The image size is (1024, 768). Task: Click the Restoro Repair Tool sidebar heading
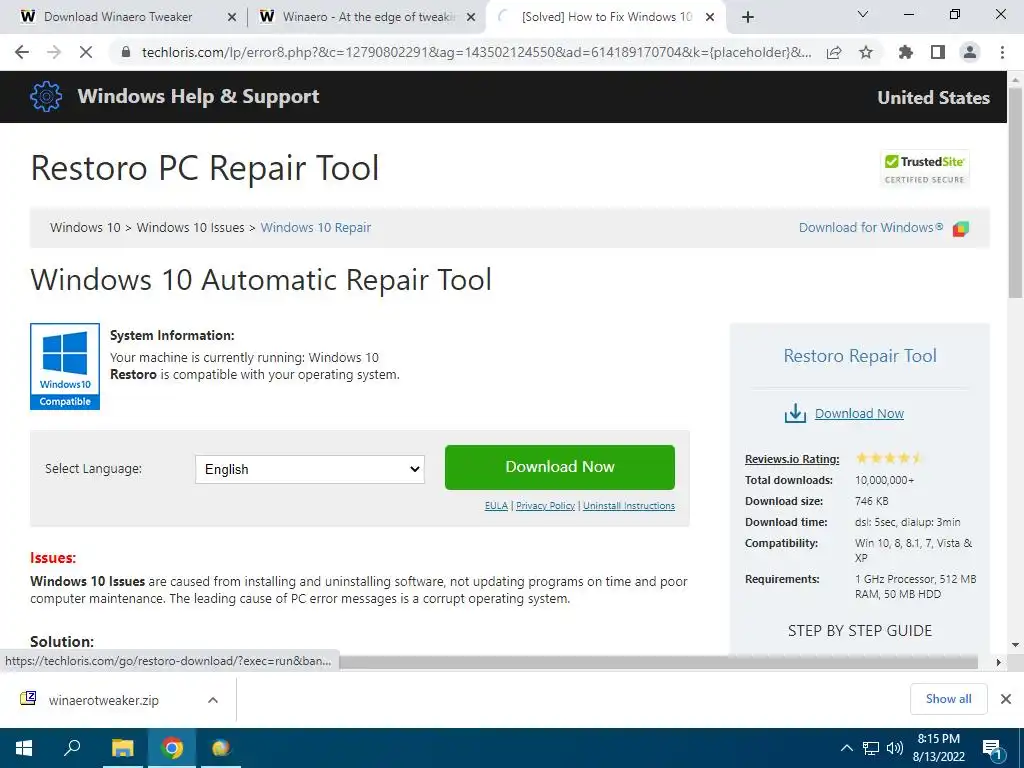(x=859, y=356)
